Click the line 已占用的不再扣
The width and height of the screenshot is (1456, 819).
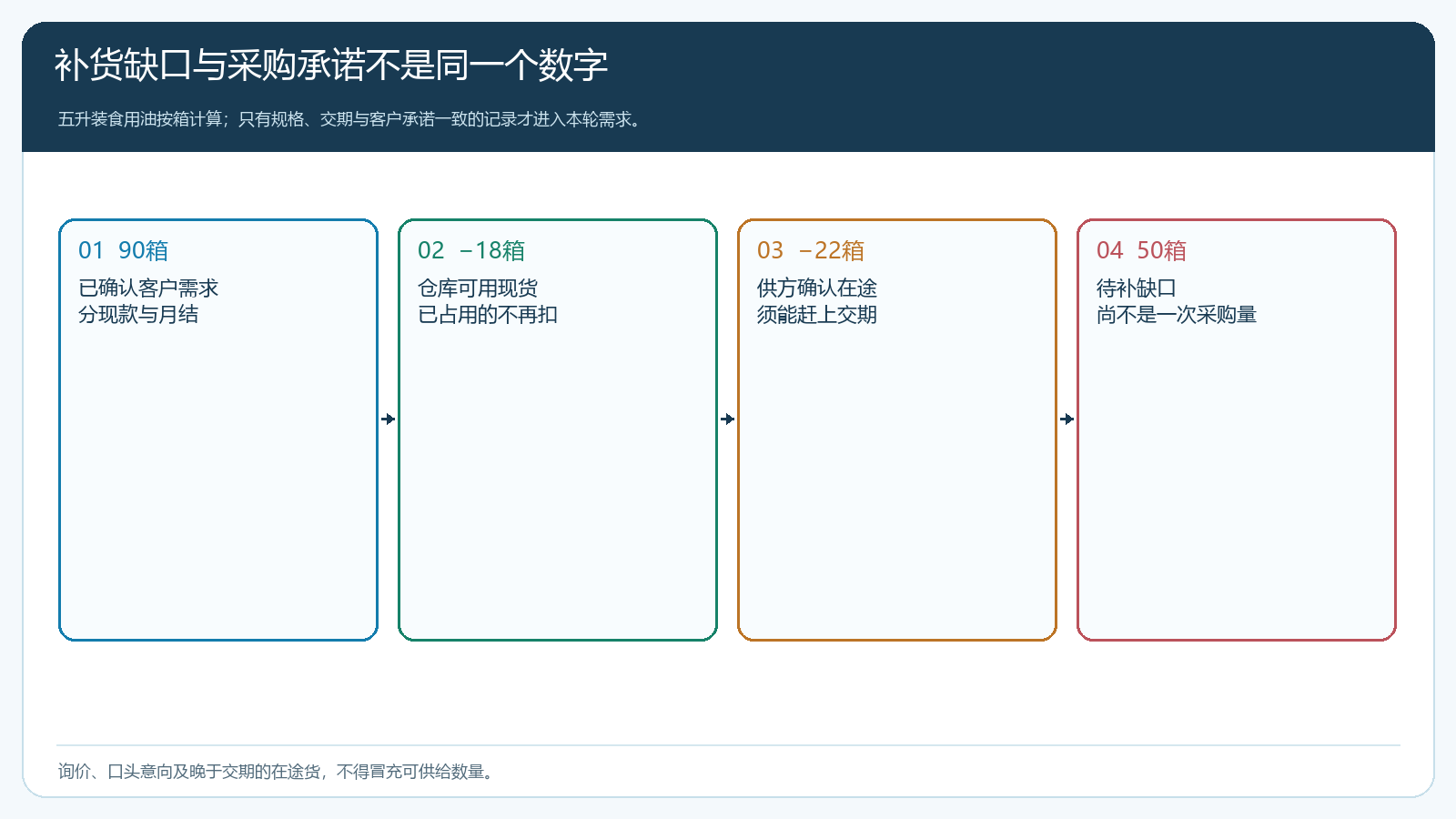click(488, 315)
